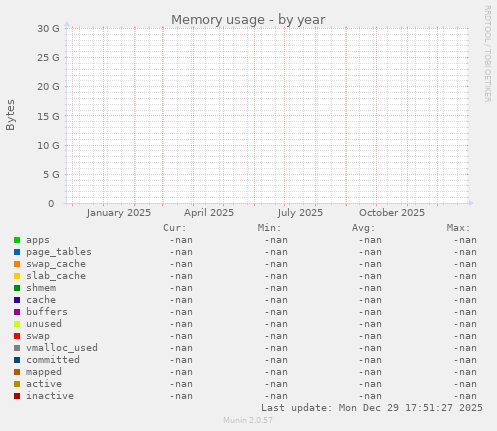
Task: Select the 'shmem' legend label
Action: (41, 288)
